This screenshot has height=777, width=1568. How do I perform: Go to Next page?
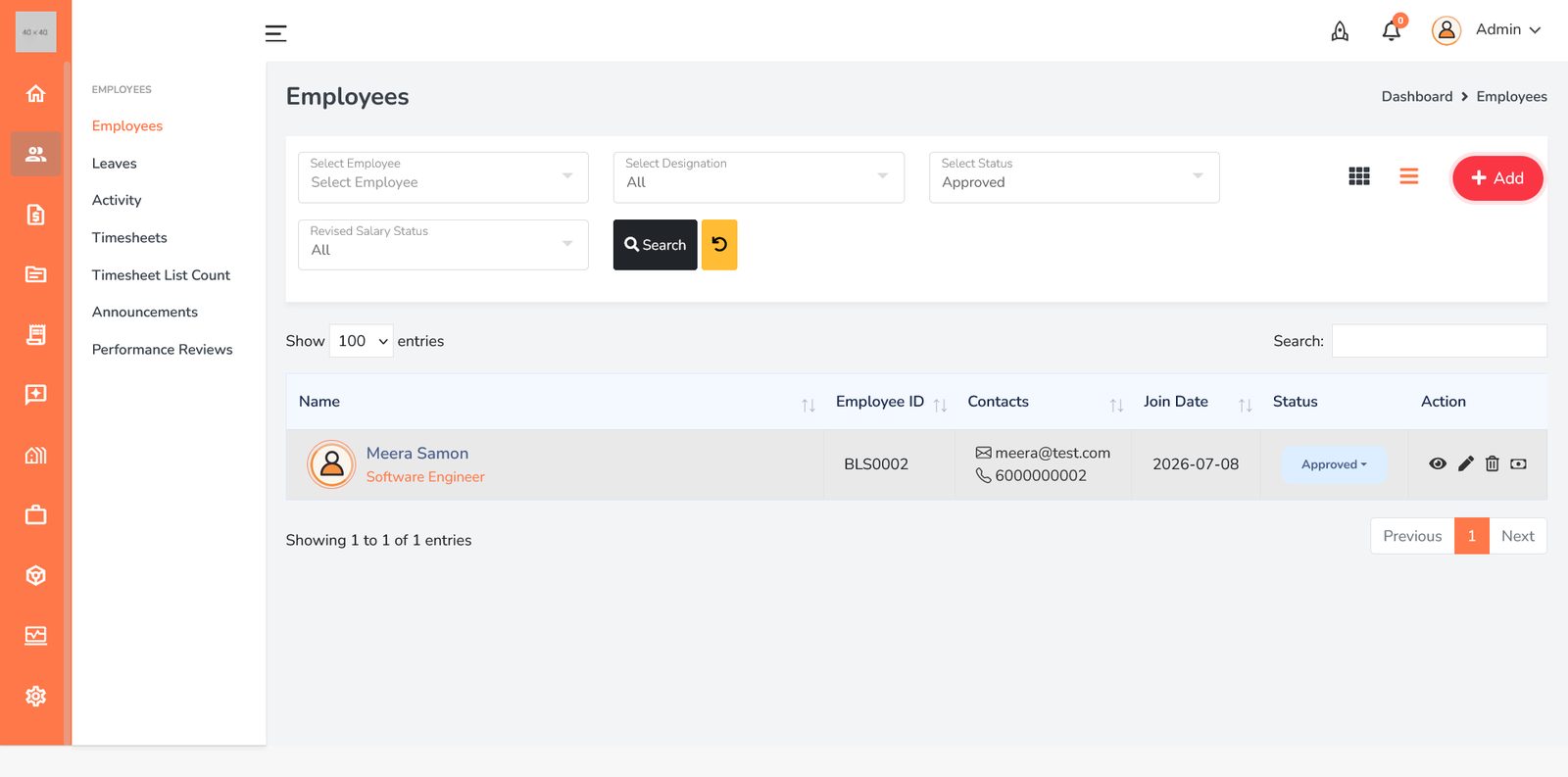(x=1517, y=536)
